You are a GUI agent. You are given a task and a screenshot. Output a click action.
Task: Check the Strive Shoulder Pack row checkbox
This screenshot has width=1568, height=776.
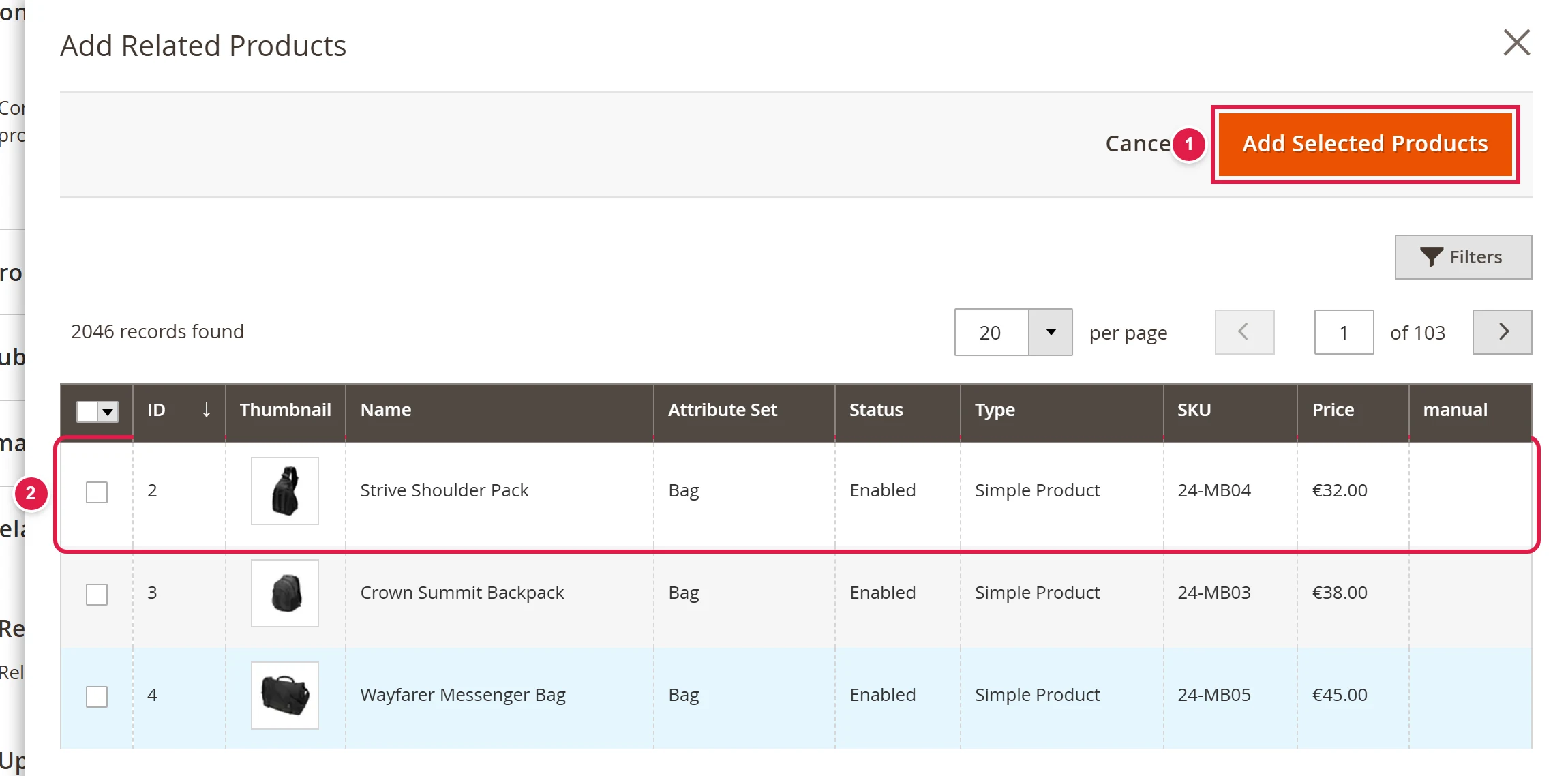(x=97, y=492)
